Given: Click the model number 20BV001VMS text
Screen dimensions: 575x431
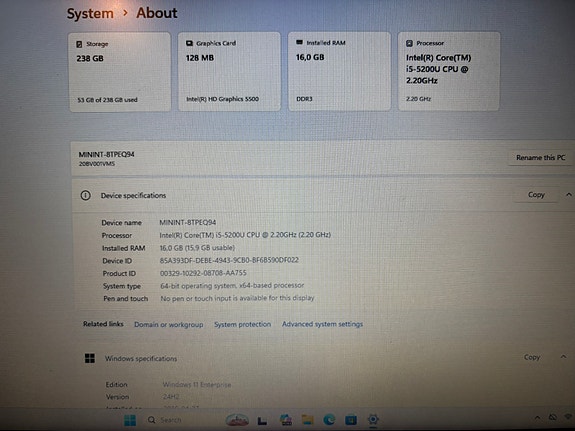Looking at the screenshot, I should pos(97,164).
